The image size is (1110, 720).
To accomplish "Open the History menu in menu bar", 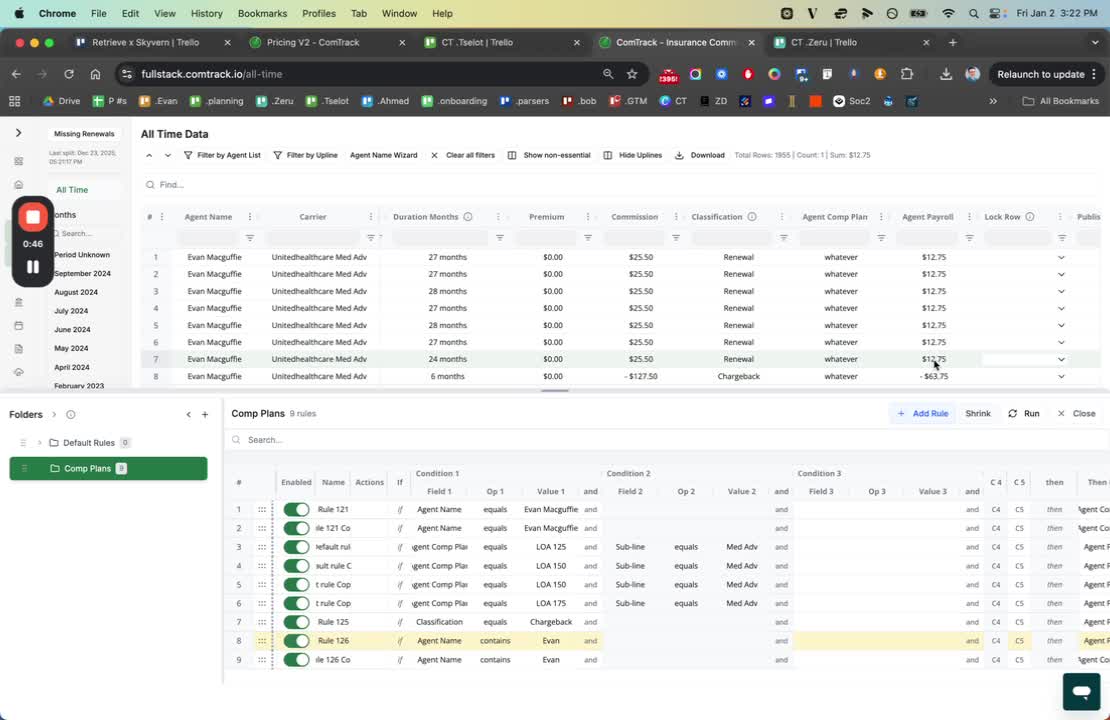I will point(206,13).
